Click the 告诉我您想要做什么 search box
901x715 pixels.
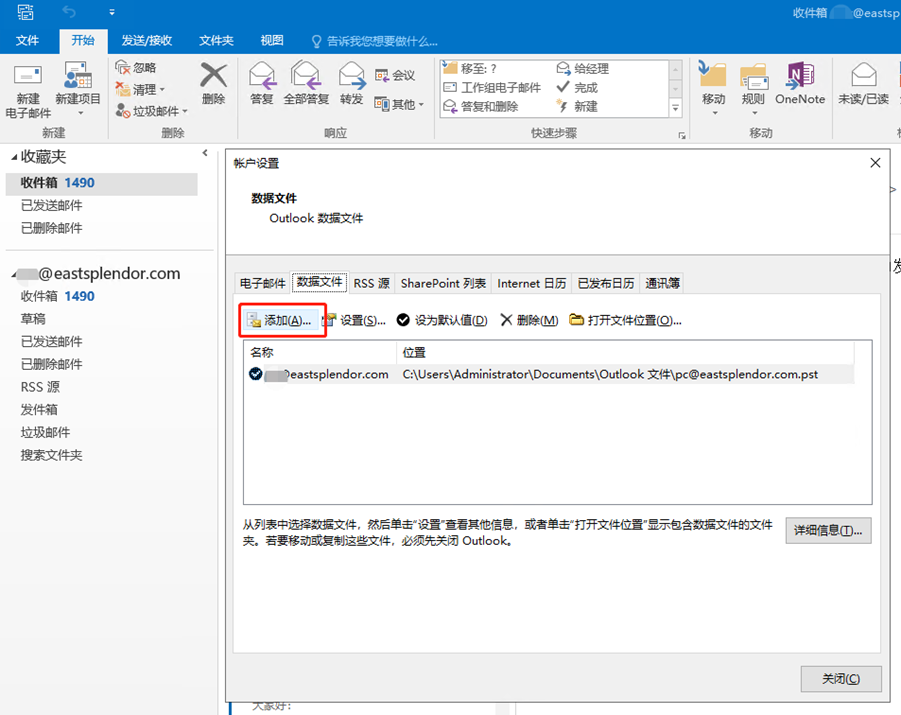pos(376,41)
